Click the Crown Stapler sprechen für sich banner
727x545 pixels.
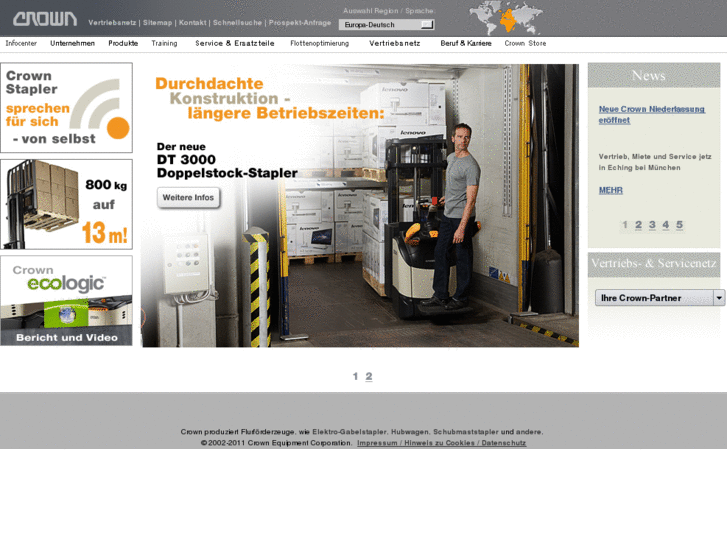point(66,108)
